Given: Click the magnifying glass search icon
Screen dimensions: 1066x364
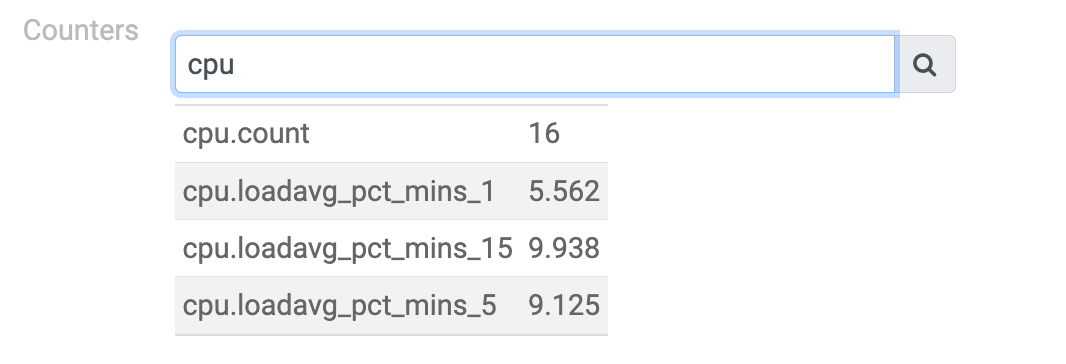Looking at the screenshot, I should click(925, 65).
